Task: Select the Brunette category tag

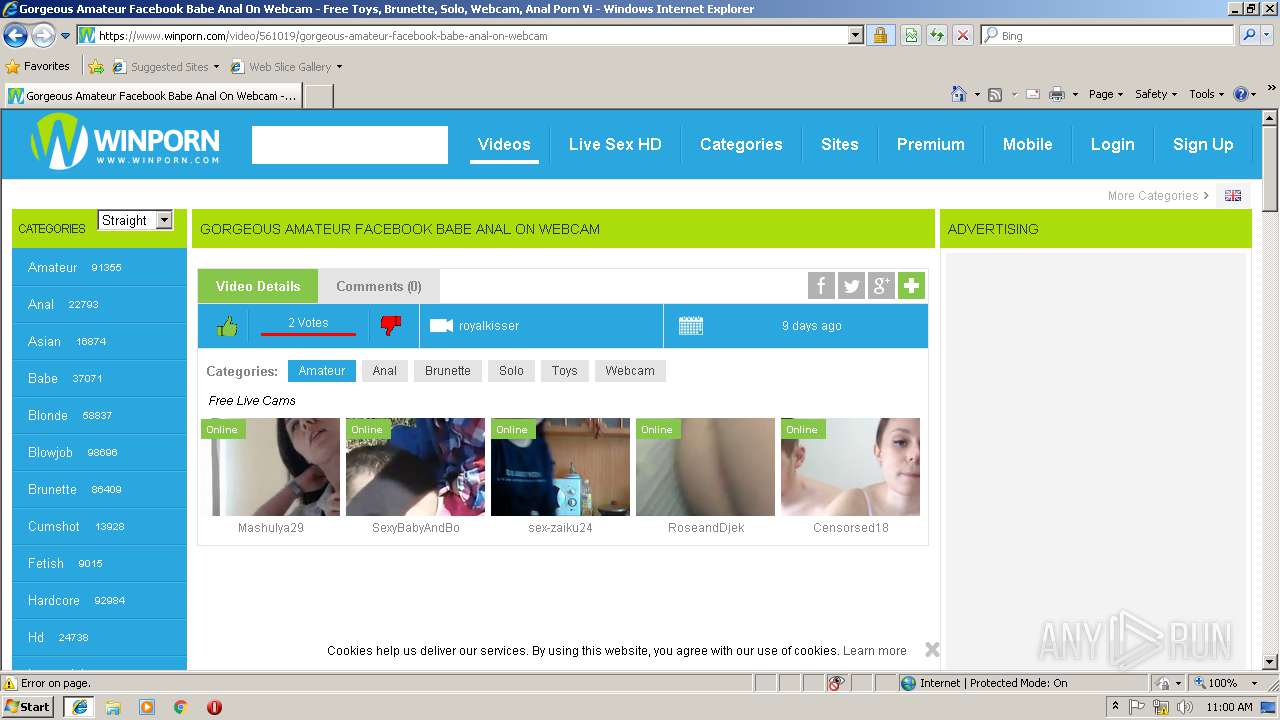Action: pos(447,371)
